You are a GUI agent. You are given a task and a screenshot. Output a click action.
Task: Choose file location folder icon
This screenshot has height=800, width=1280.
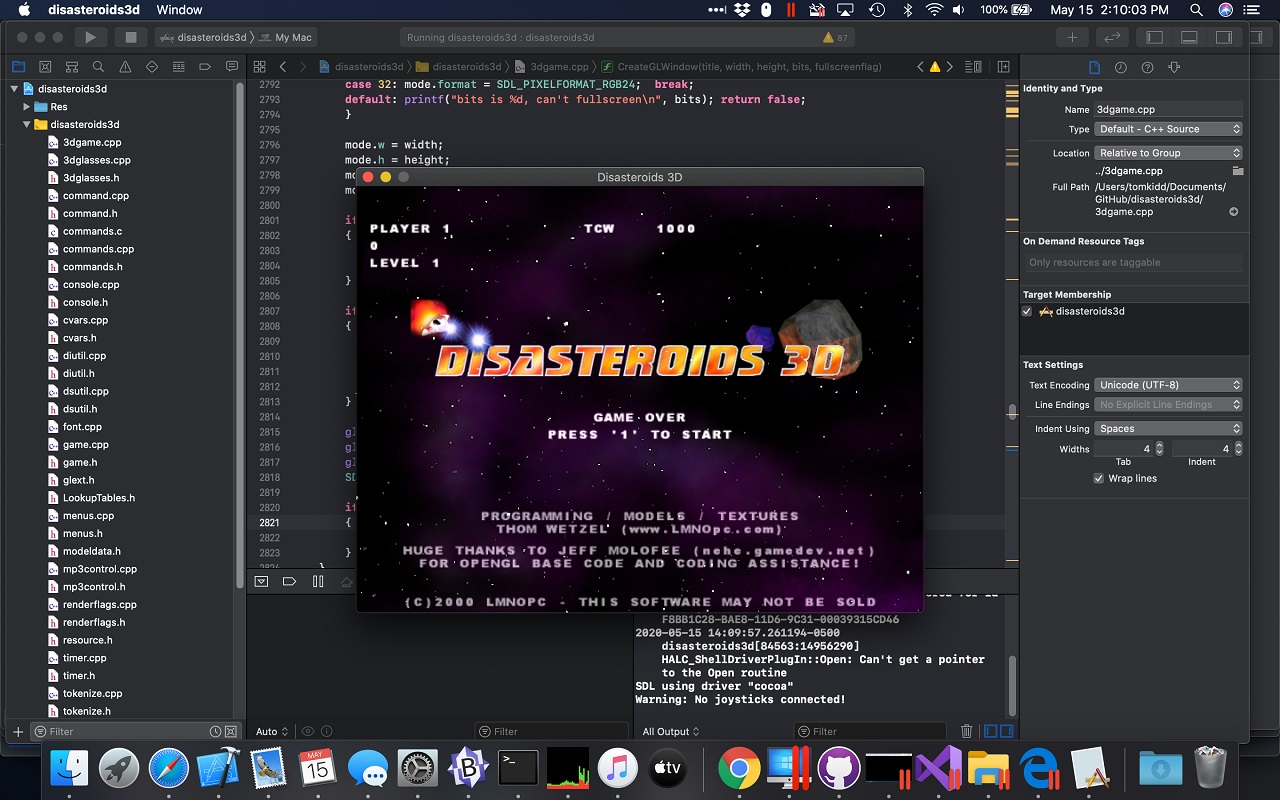coord(1237,171)
